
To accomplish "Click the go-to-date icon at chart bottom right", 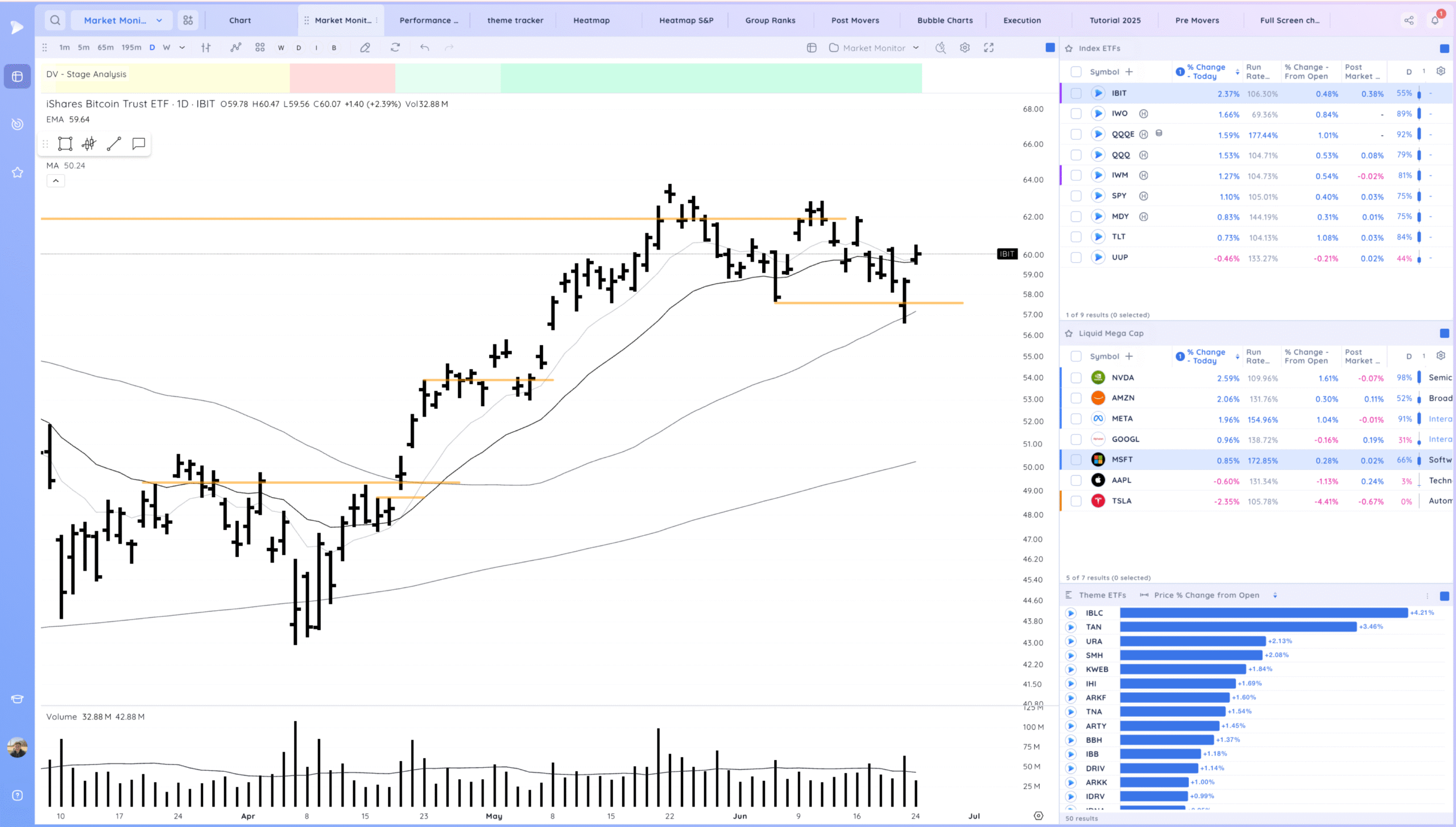I will pyautogui.click(x=1039, y=816).
